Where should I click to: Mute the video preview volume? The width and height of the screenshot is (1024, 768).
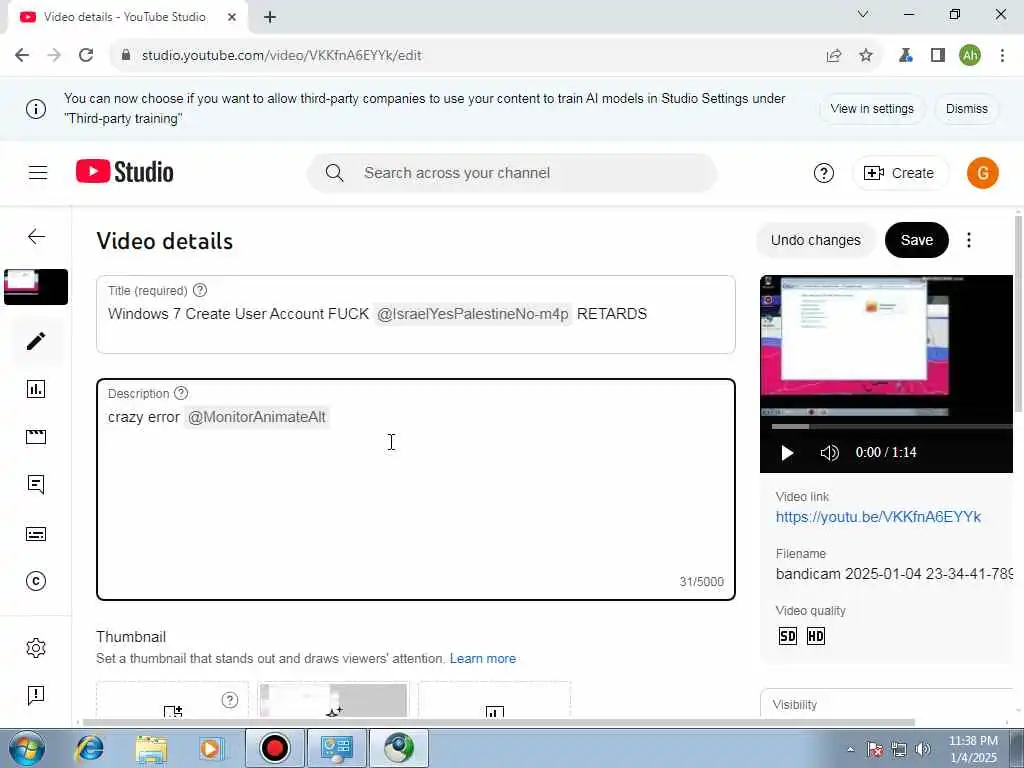pos(829,453)
